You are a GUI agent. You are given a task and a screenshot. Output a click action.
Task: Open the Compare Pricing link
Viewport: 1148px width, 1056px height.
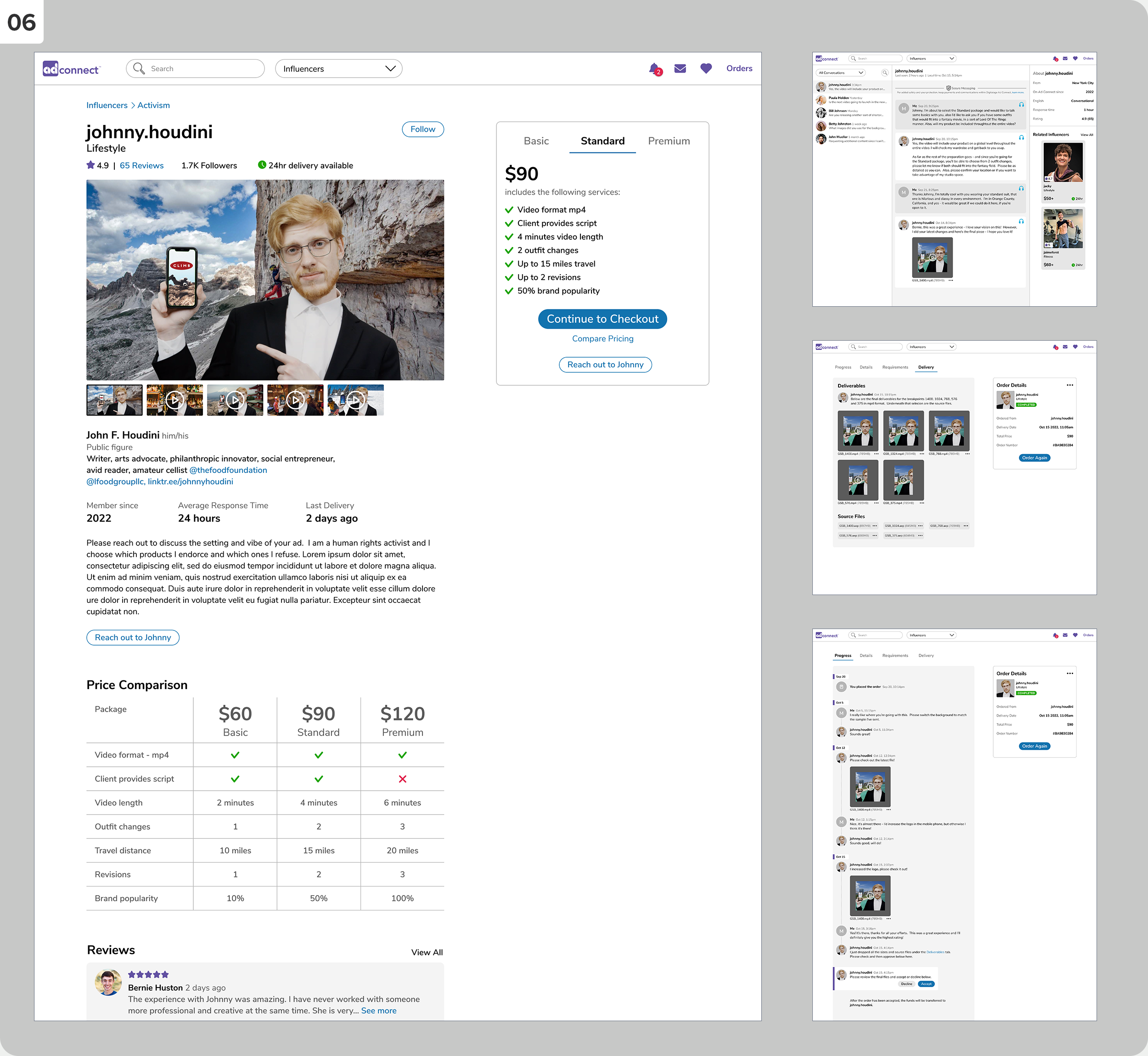click(x=602, y=338)
